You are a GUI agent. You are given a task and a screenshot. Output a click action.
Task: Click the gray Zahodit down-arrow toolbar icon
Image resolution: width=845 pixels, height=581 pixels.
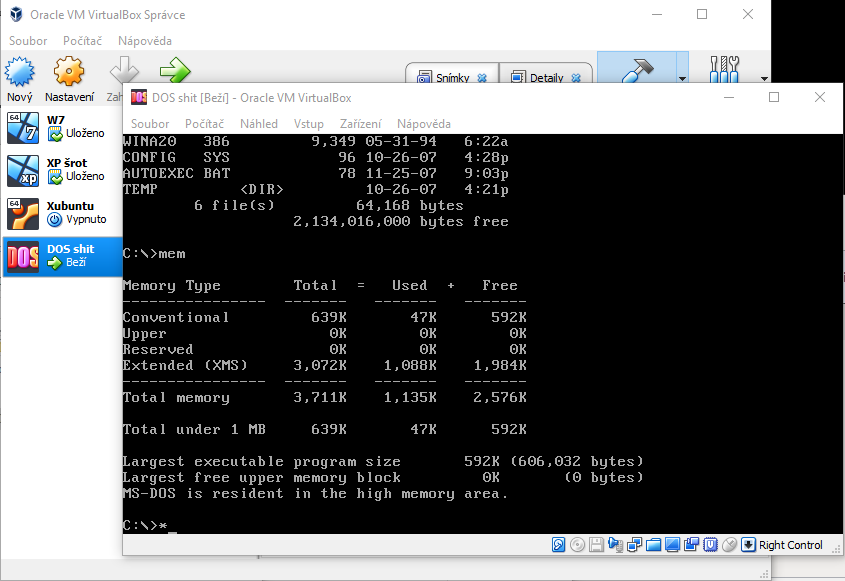click(122, 70)
